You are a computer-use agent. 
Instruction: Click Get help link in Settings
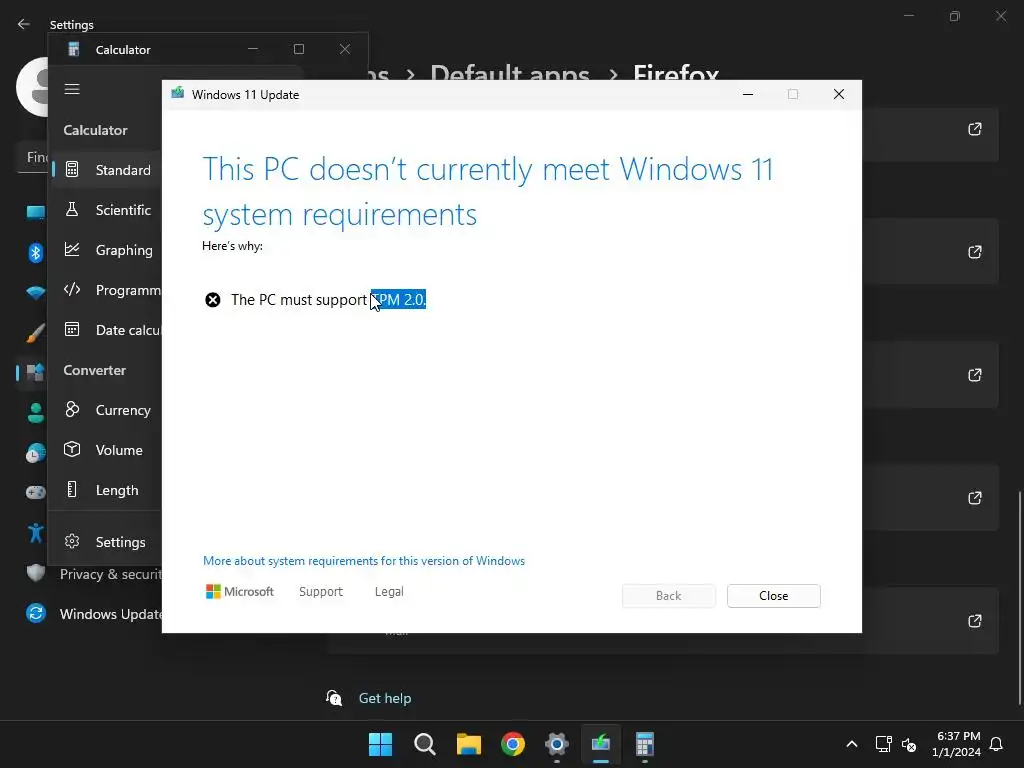(x=385, y=698)
